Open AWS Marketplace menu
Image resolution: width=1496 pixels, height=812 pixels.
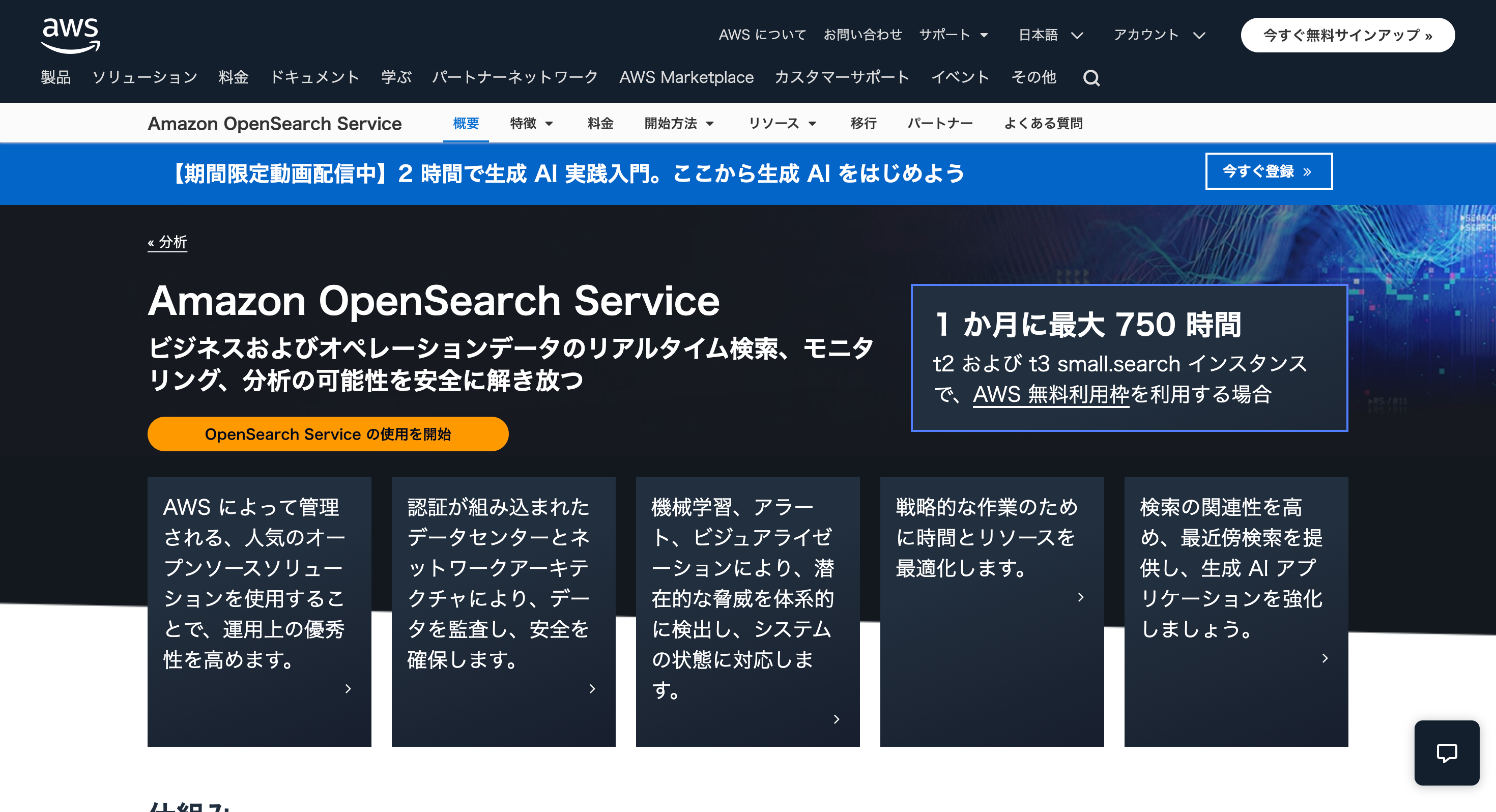click(686, 77)
